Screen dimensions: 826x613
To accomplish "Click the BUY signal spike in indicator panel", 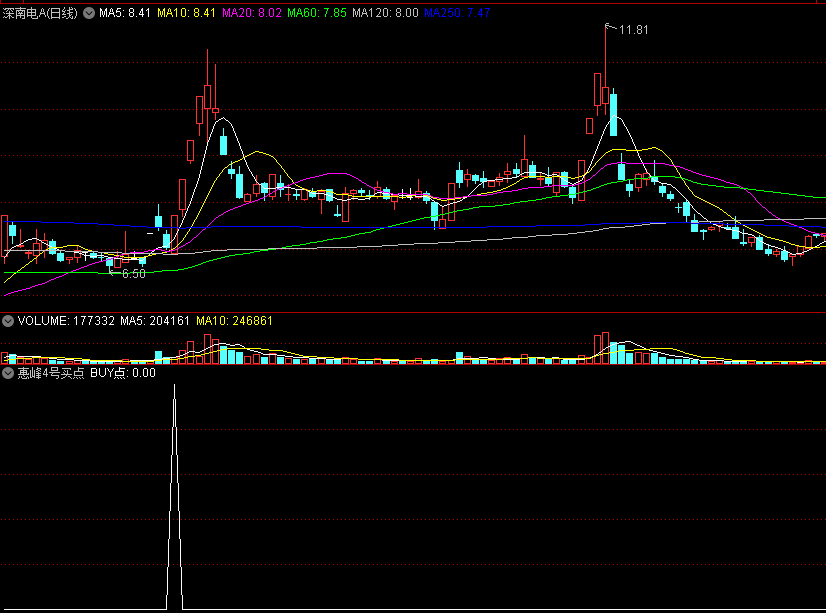I will point(174,497).
